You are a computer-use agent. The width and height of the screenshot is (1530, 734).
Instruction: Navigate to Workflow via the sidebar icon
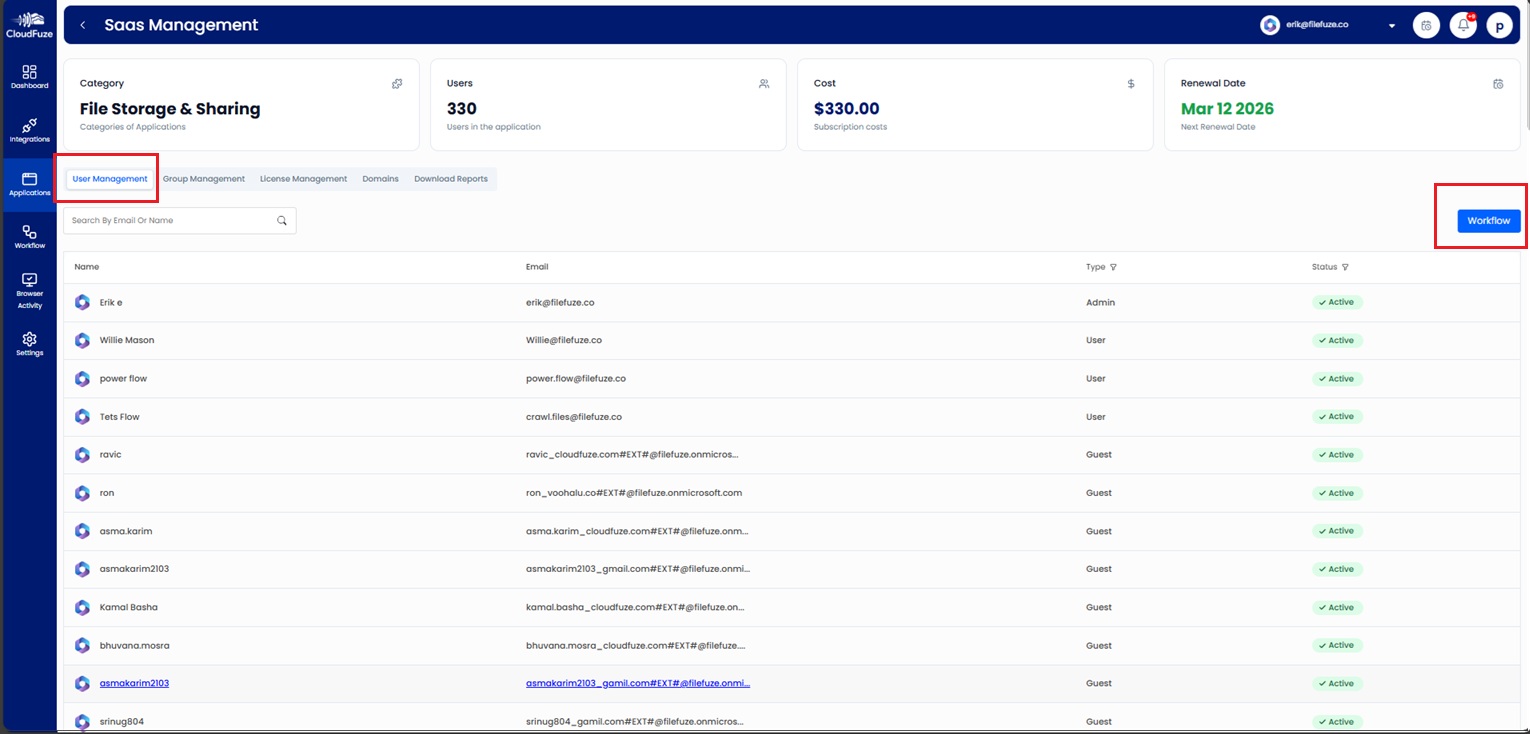29,236
